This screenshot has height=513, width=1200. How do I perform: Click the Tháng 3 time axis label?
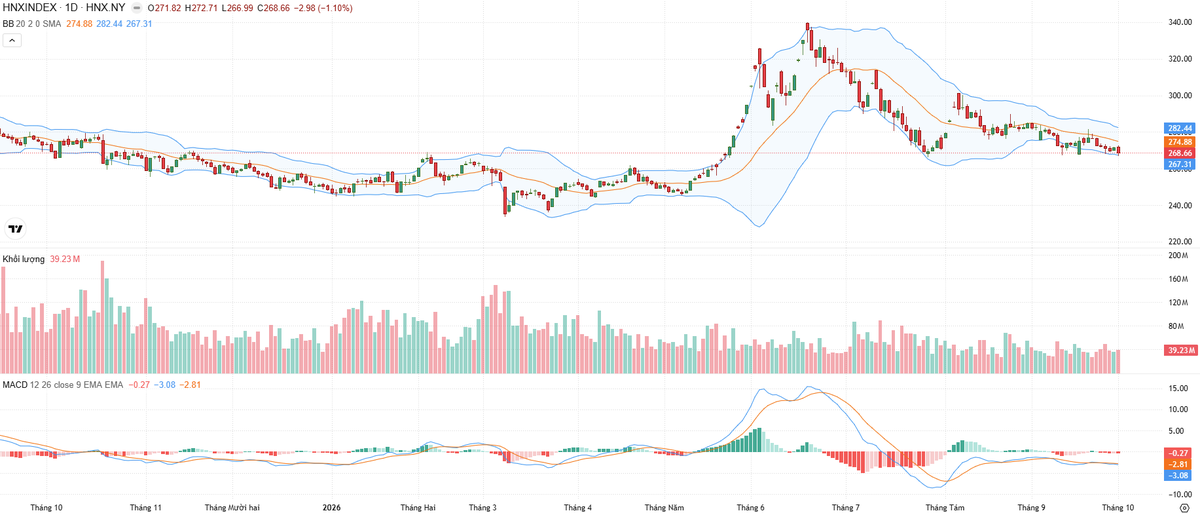click(482, 507)
